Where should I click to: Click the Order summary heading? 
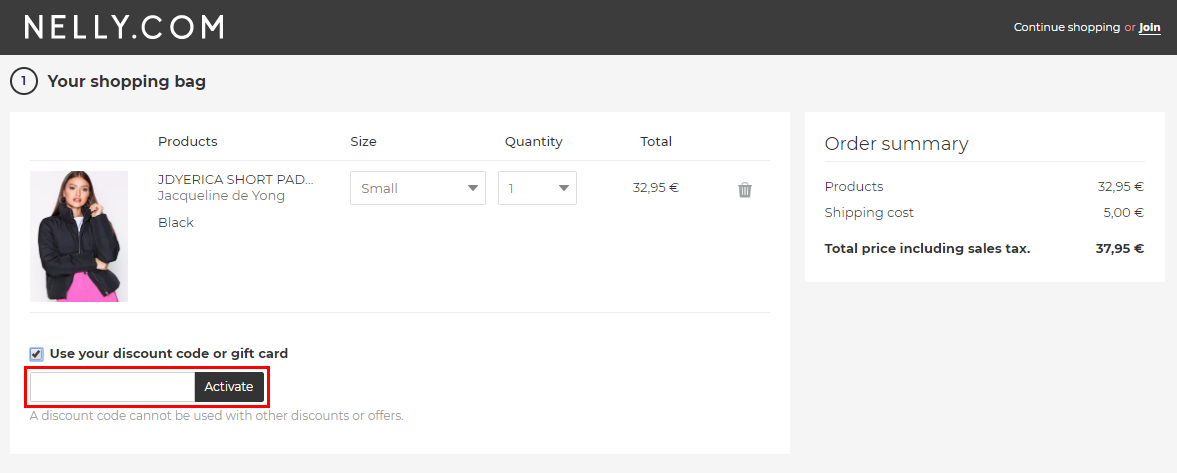896,143
